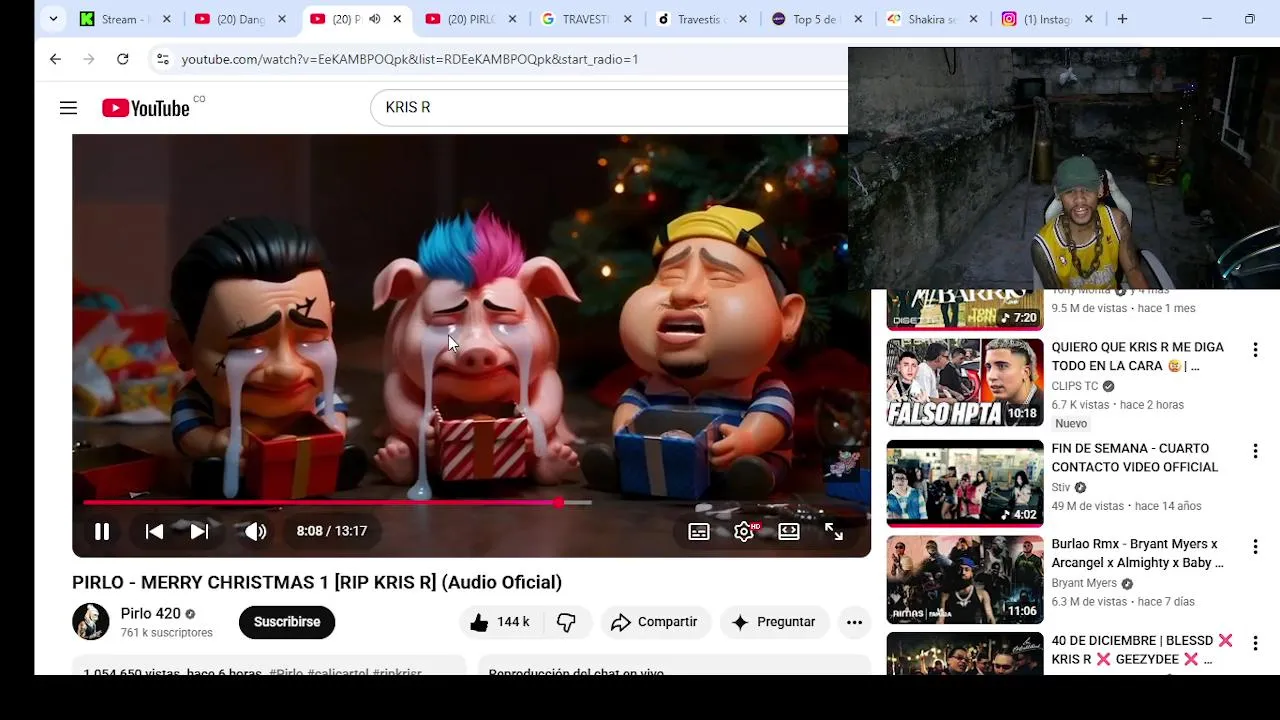The image size is (1280, 720).
Task: Share the video with Compartir button
Action: (655, 622)
